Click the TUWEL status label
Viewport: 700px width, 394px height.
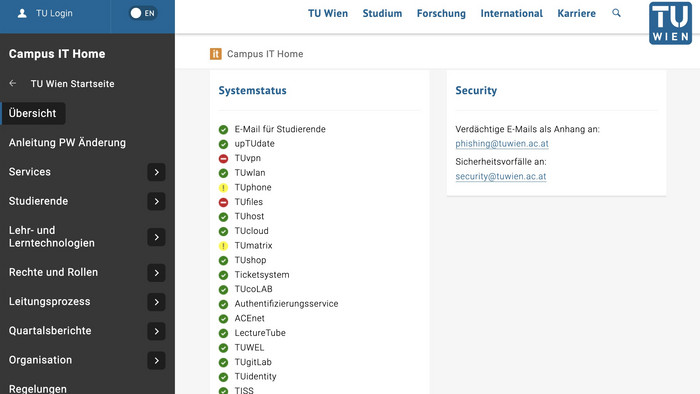point(250,348)
